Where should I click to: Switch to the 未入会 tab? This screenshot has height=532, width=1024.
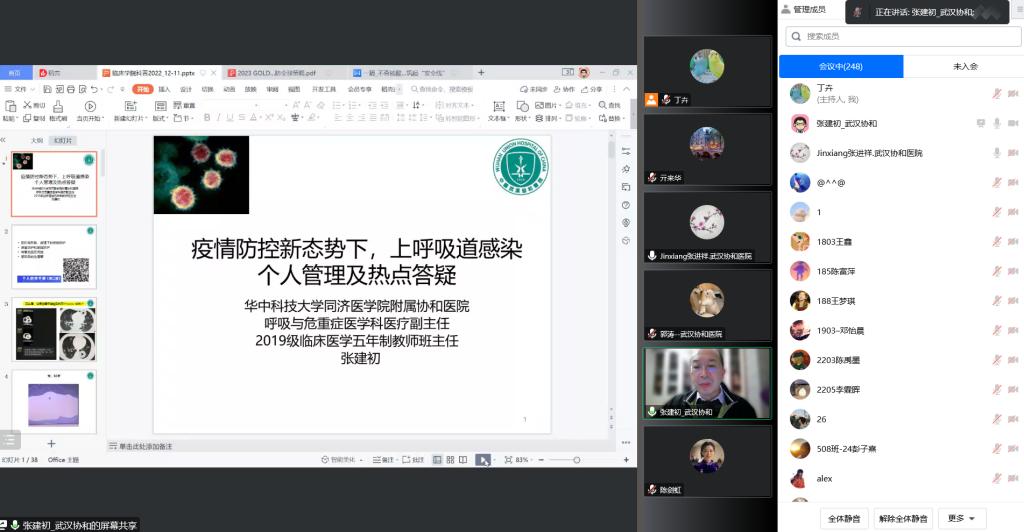point(965,66)
